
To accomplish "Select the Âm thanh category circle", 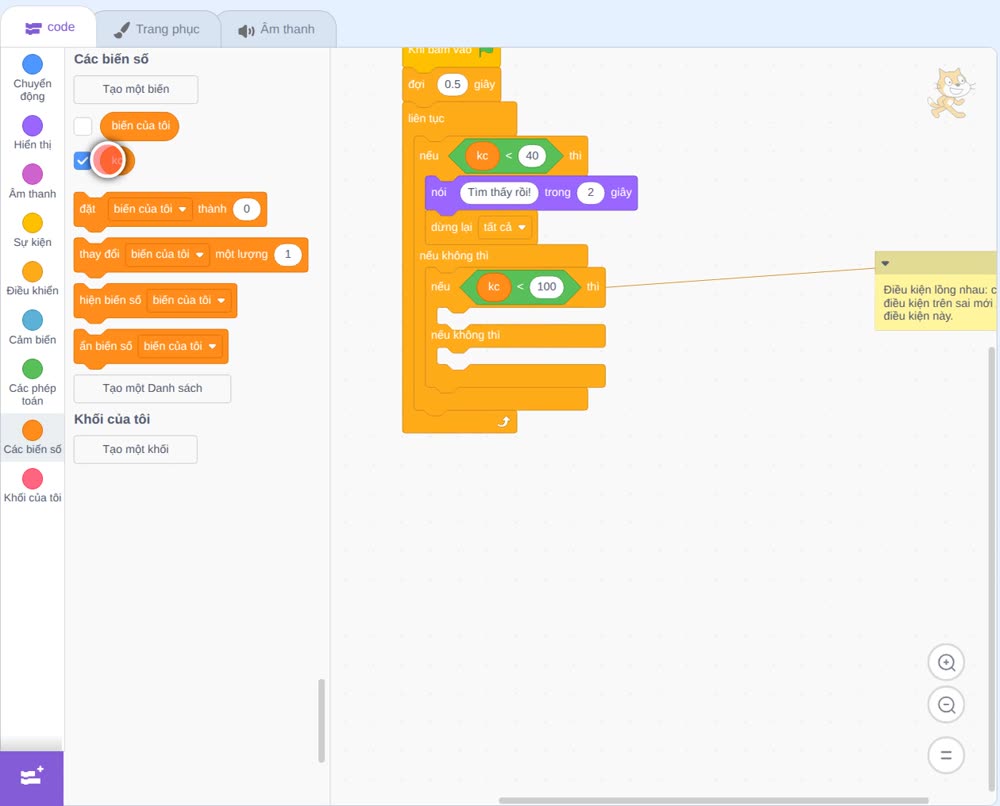I will coord(33,174).
